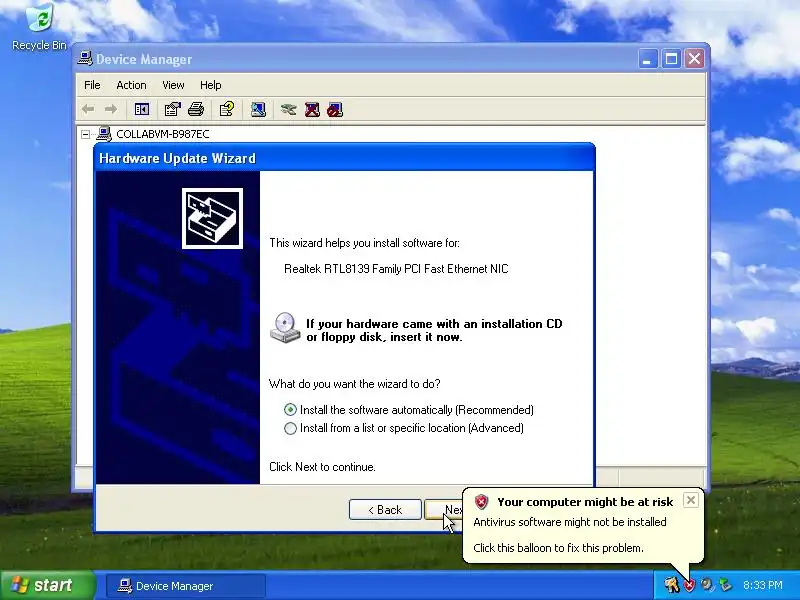
Task: Collapse the COLLABVM-B987EC tree node
Action: click(x=85, y=134)
